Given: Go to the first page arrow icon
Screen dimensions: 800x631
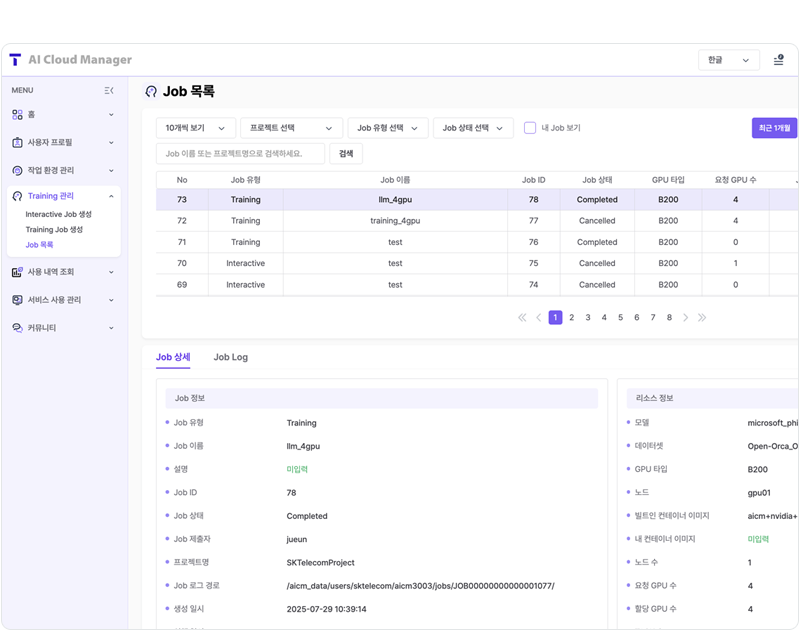Looking at the screenshot, I should pyautogui.click(x=522, y=318).
